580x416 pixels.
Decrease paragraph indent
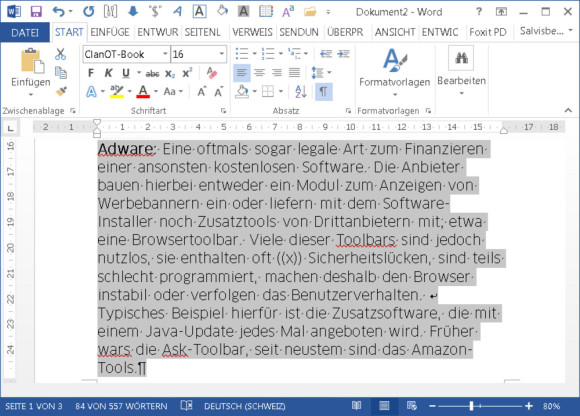point(326,54)
